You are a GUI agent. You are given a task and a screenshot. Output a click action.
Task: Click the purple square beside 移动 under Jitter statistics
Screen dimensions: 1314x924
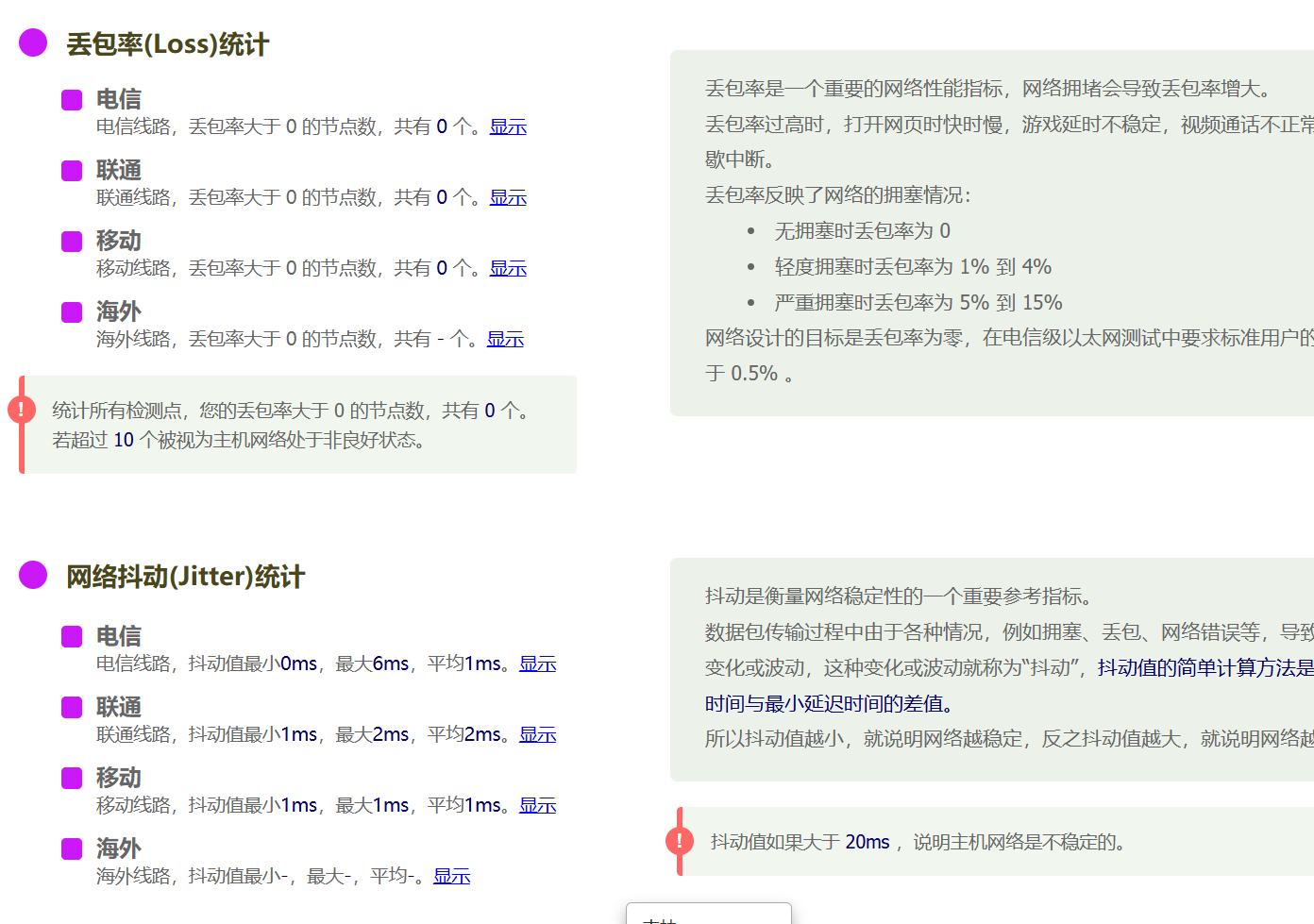pos(72,778)
